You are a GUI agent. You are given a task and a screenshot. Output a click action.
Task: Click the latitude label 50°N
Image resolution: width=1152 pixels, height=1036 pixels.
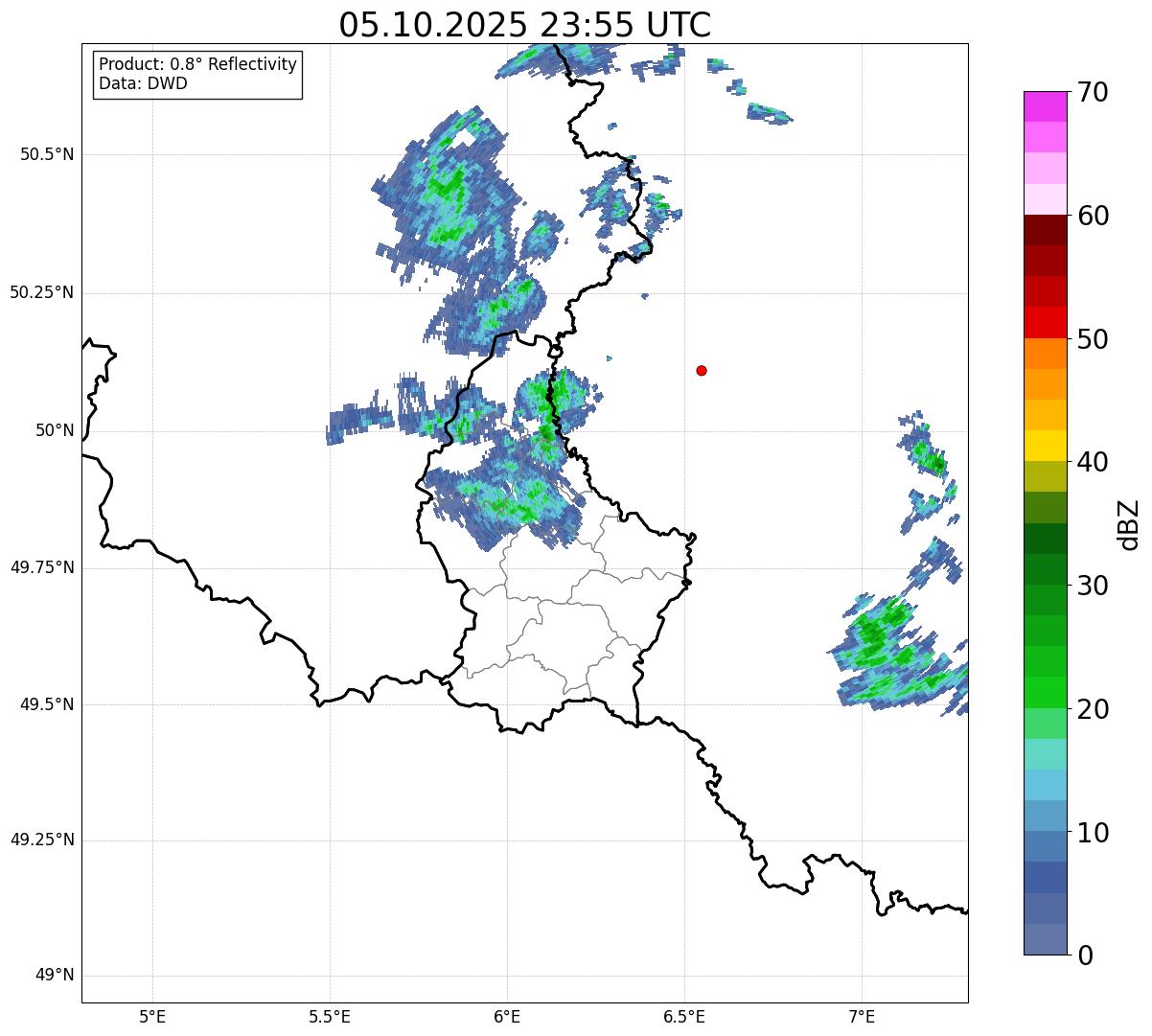(x=55, y=430)
